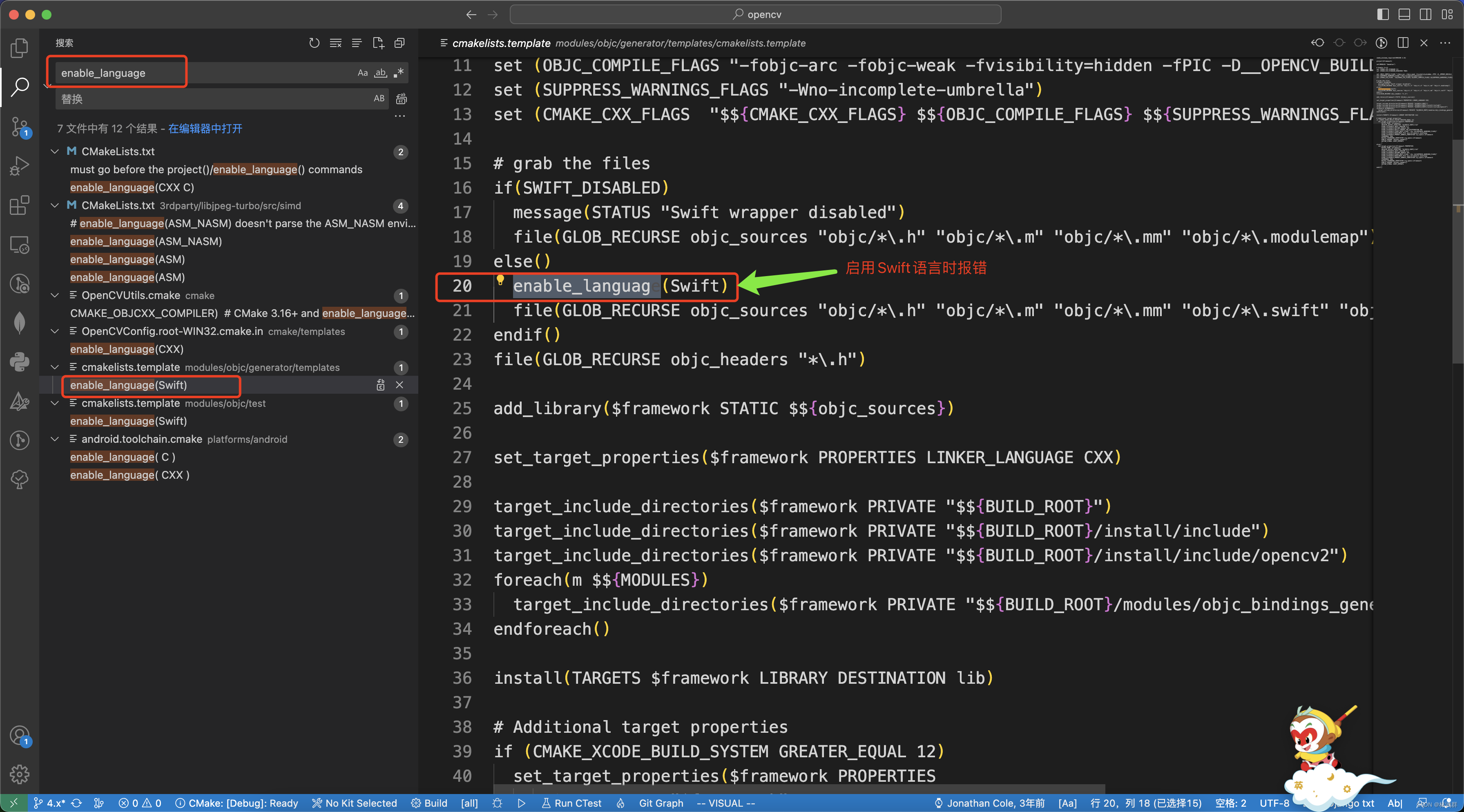Image resolution: width=1464 pixels, height=812 pixels.
Task: Open the Extensions view
Action: tap(19, 205)
